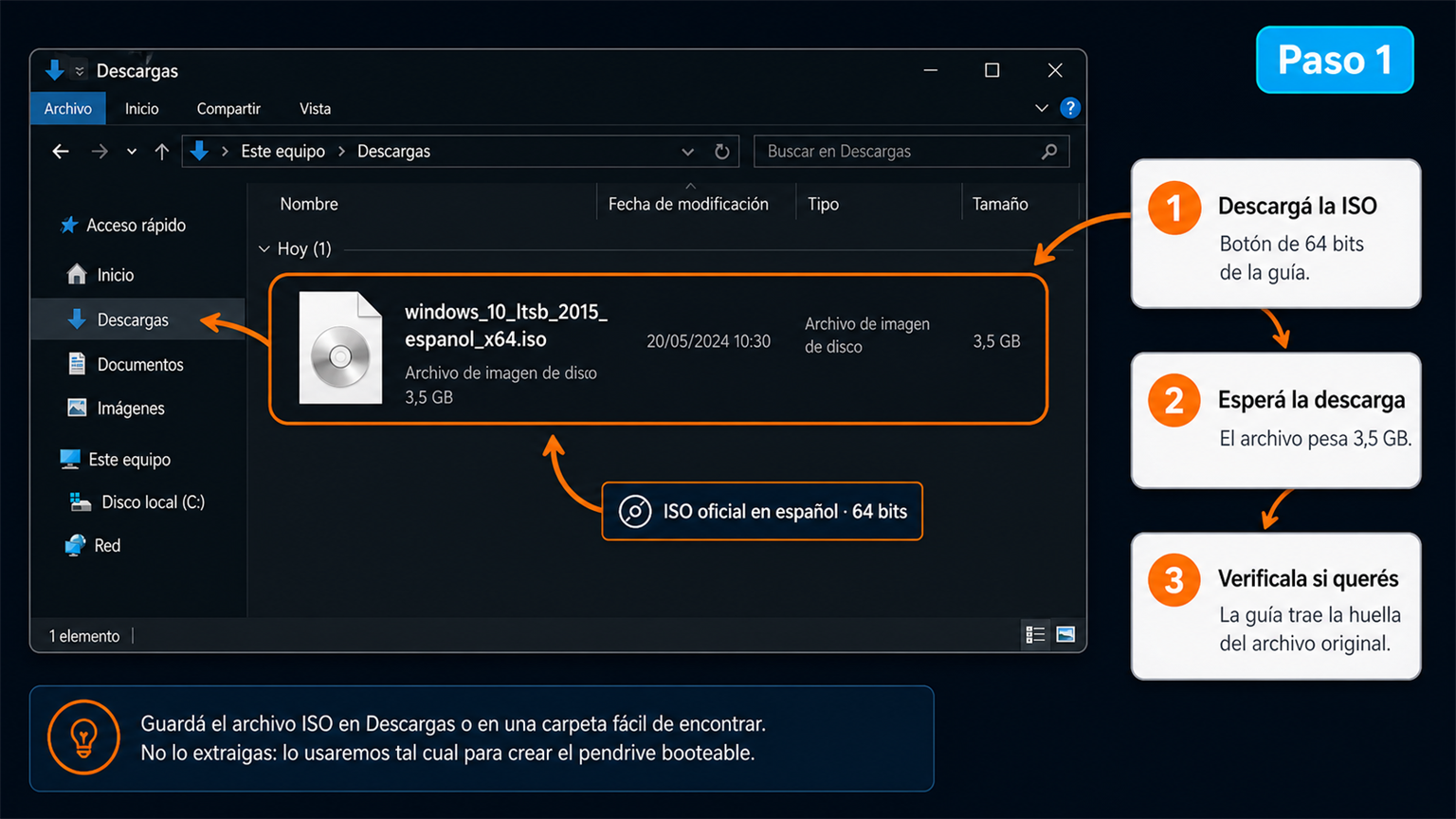Open Red in the navigation pane

107,546
